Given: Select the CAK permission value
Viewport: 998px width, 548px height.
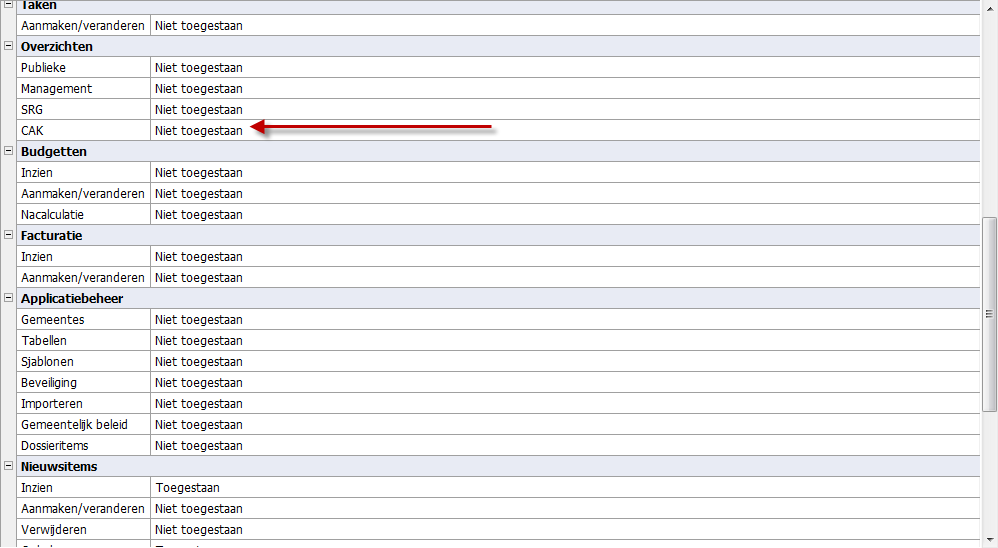Looking at the screenshot, I should [x=198, y=130].
